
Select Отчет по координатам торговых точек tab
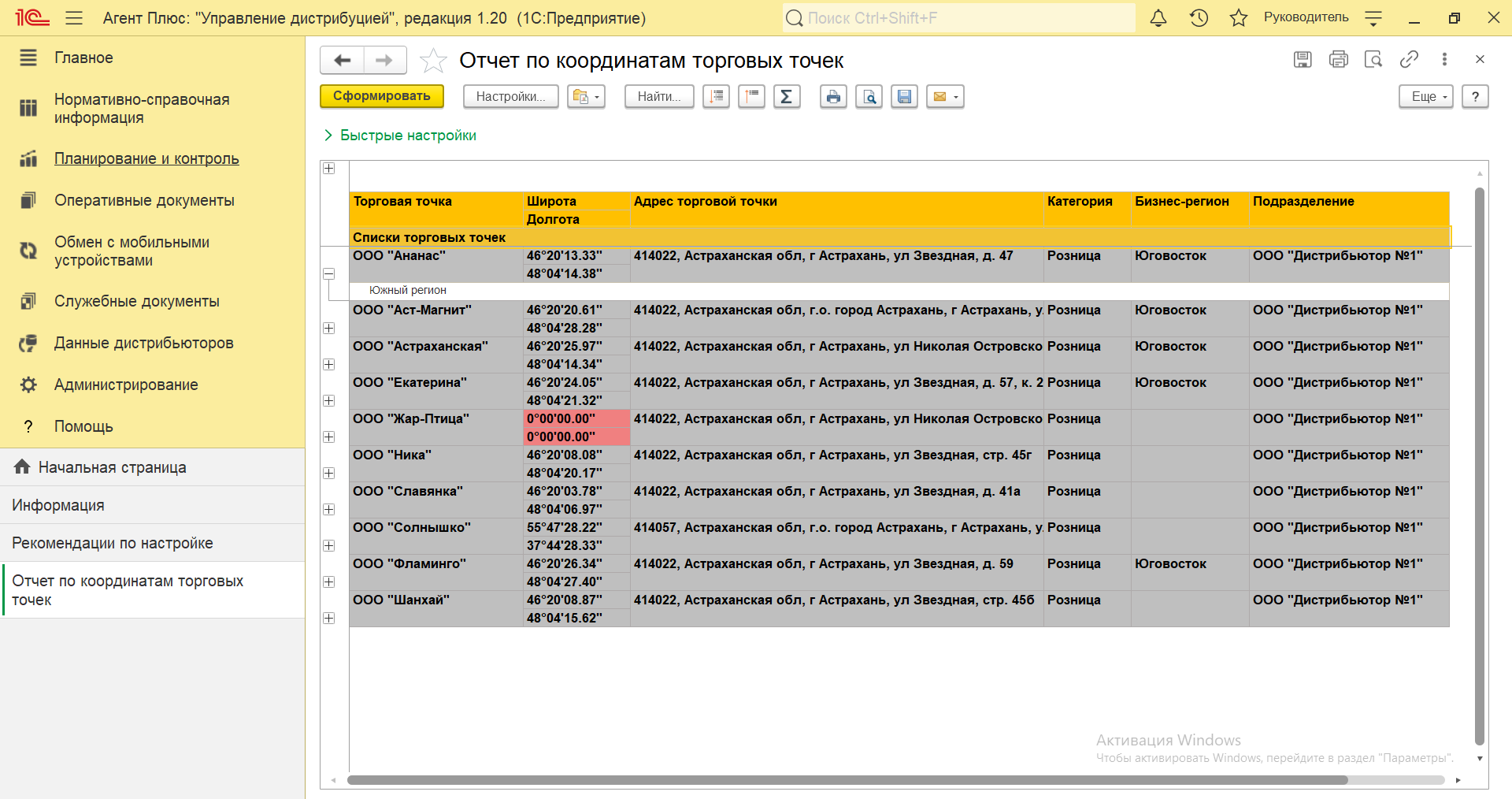coord(152,590)
